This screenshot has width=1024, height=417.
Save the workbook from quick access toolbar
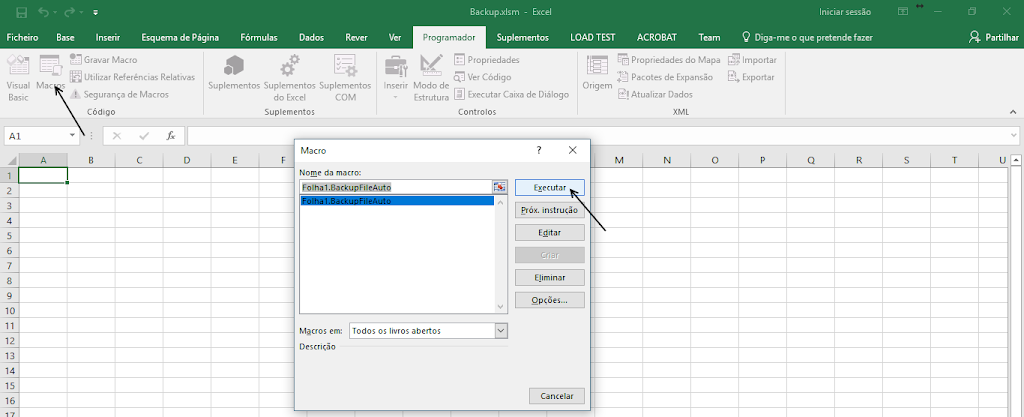pos(22,12)
